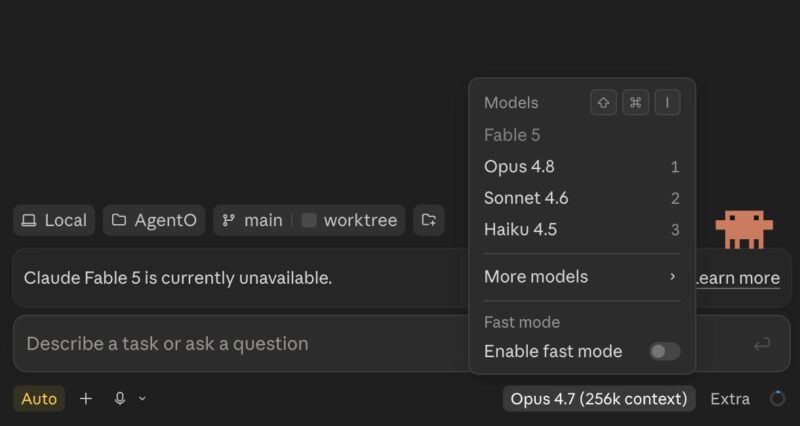
Task: Click the Extra effort button
Action: pos(730,398)
